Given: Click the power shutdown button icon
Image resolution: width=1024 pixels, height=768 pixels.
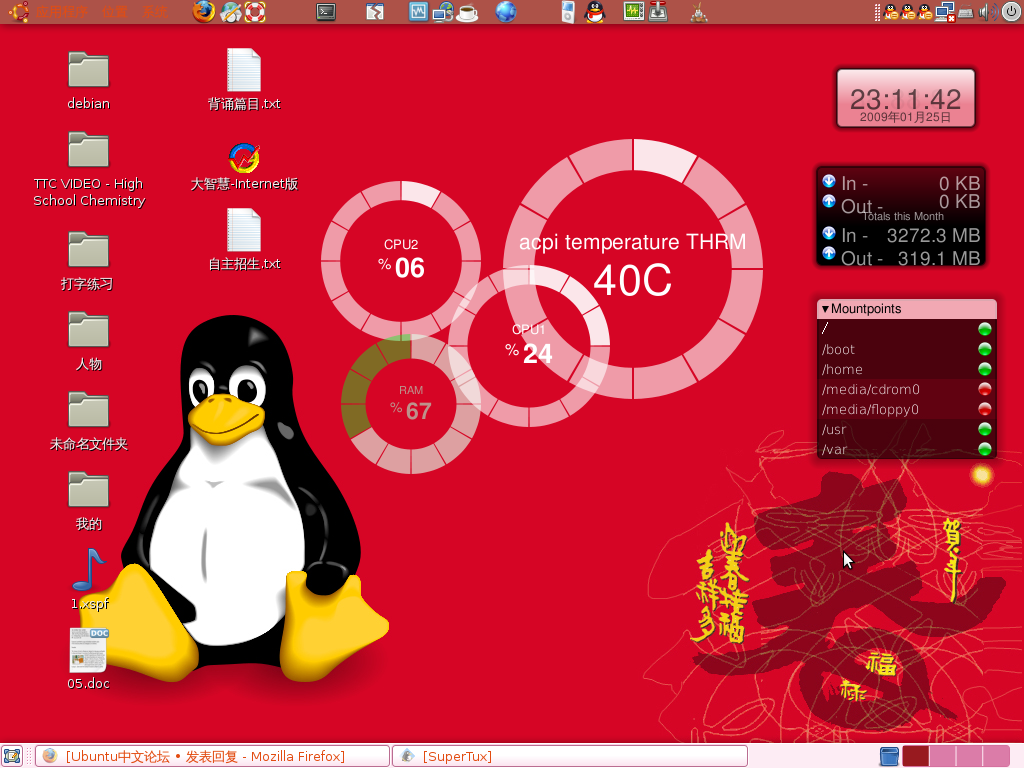Looking at the screenshot, I should [1012, 12].
